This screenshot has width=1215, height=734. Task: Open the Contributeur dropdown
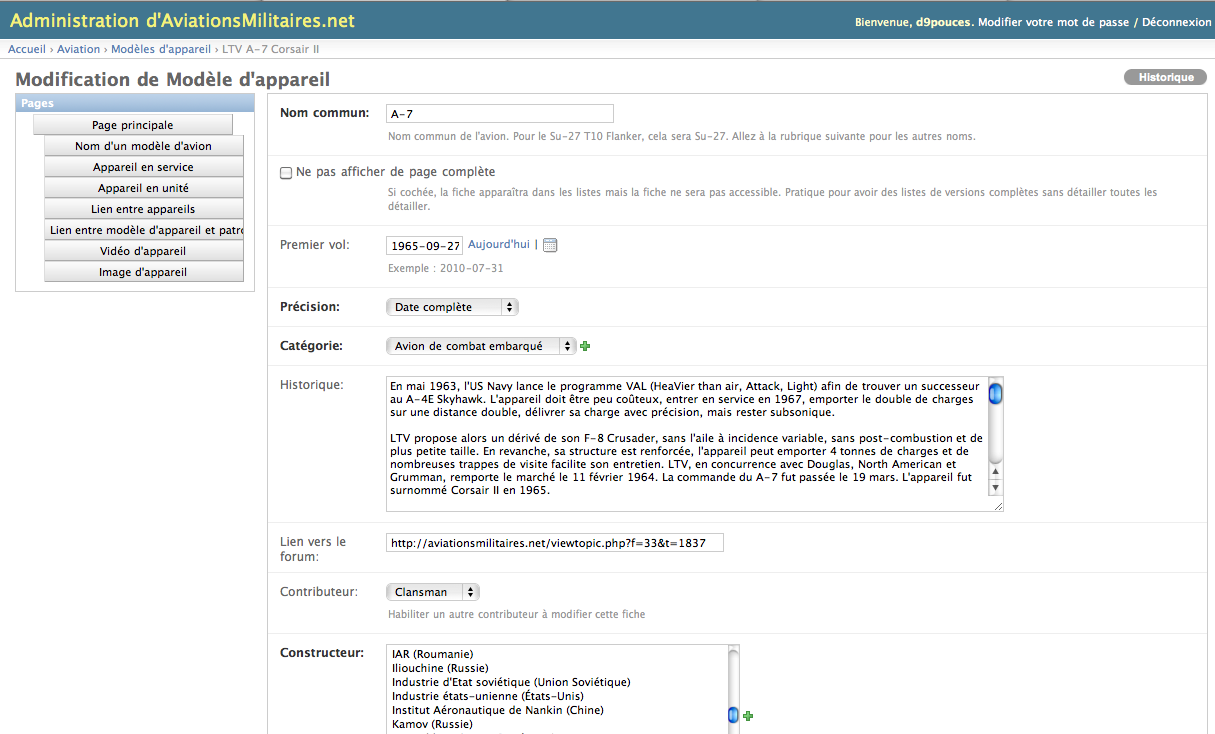point(432,592)
